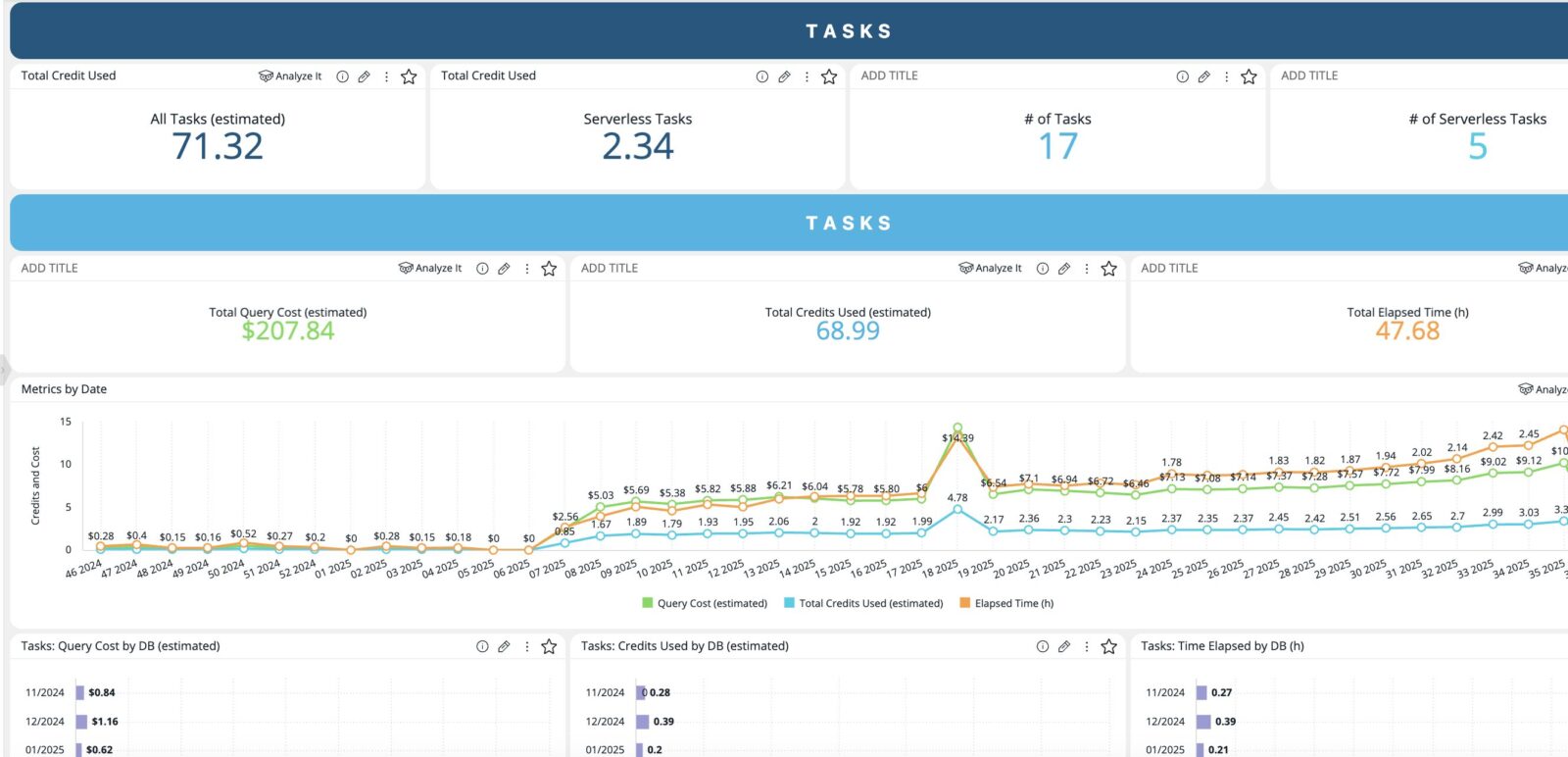Toggle star on Tasks: Credits Used by DB
The image size is (1568, 757).
(x=1108, y=647)
